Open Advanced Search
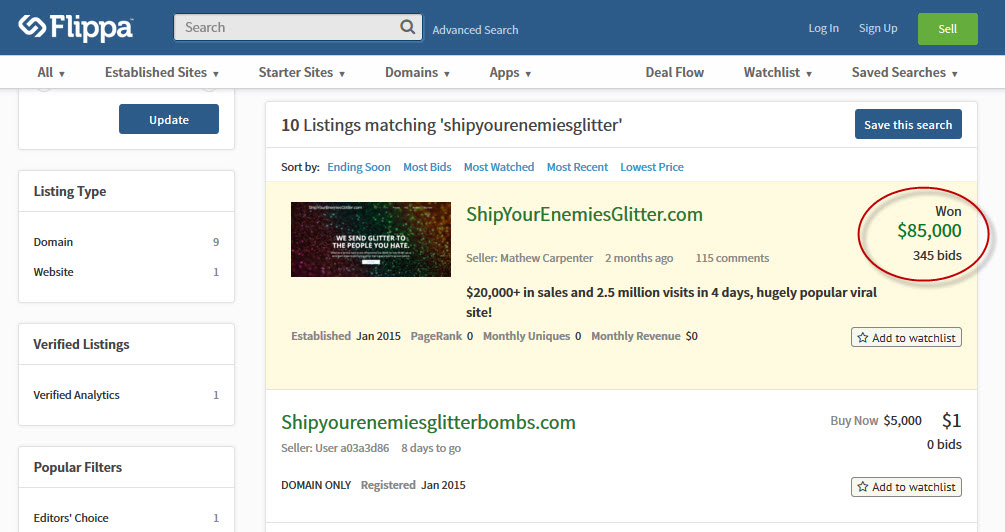The height and width of the screenshot is (532, 1005). click(475, 29)
